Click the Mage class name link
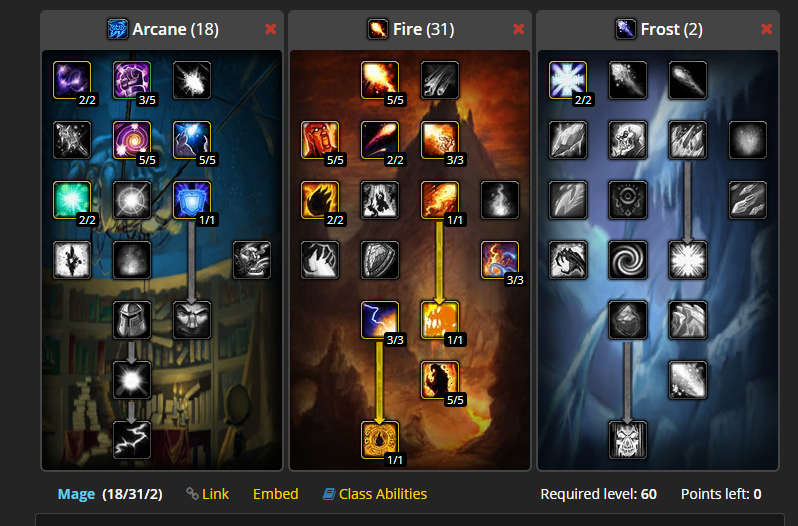 click(76, 494)
